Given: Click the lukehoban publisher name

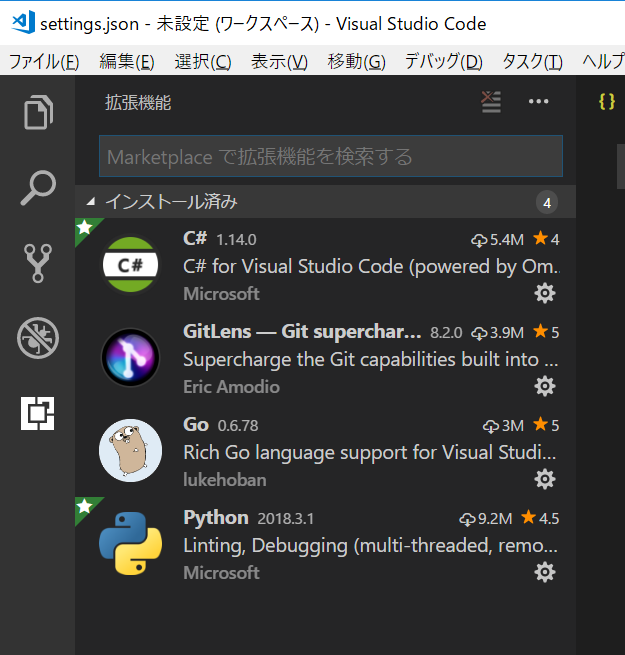Looking at the screenshot, I should (225, 480).
